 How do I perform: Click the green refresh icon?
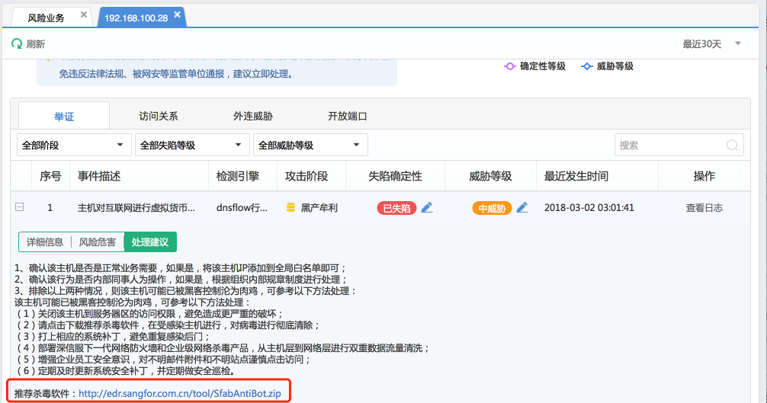pyautogui.click(x=17, y=44)
